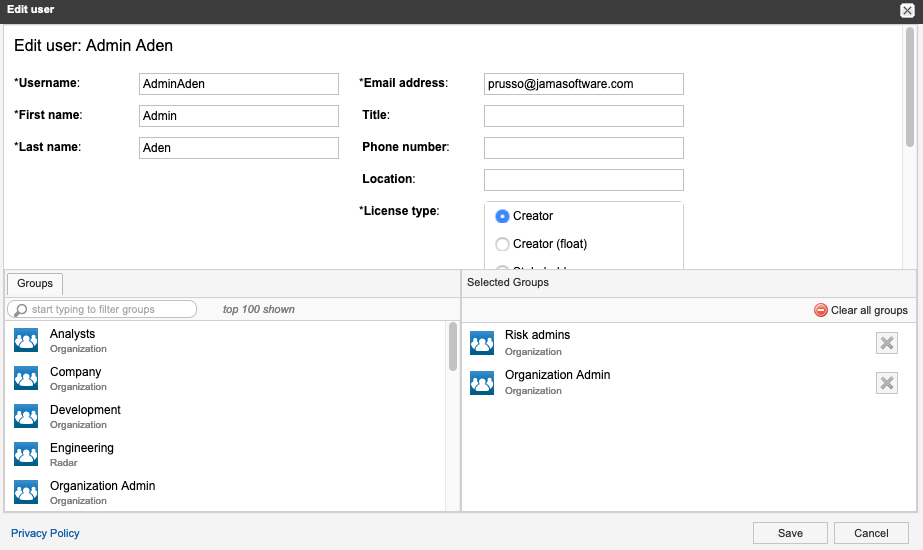923x550 pixels.
Task: Click the Selected Groups header
Action: (508, 283)
